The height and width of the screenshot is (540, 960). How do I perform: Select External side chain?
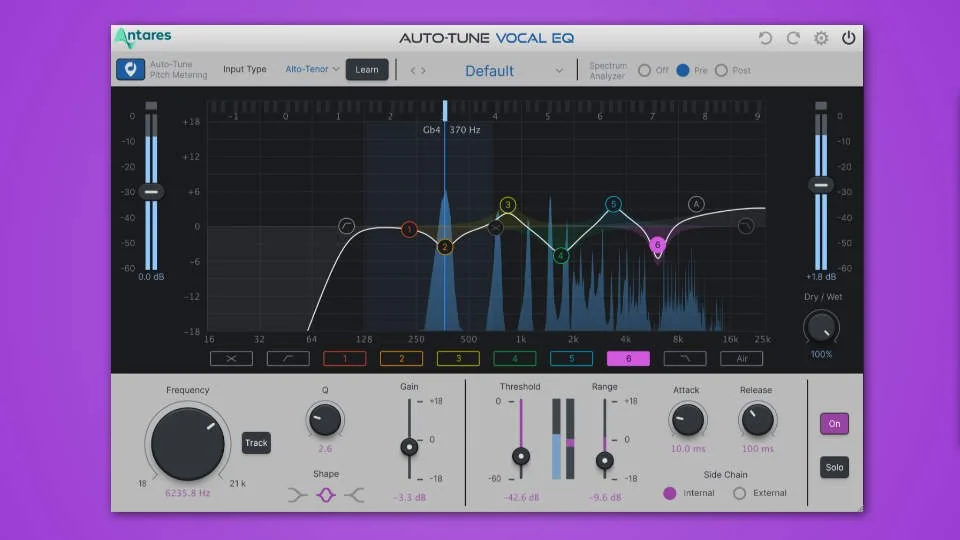pyautogui.click(x=740, y=493)
